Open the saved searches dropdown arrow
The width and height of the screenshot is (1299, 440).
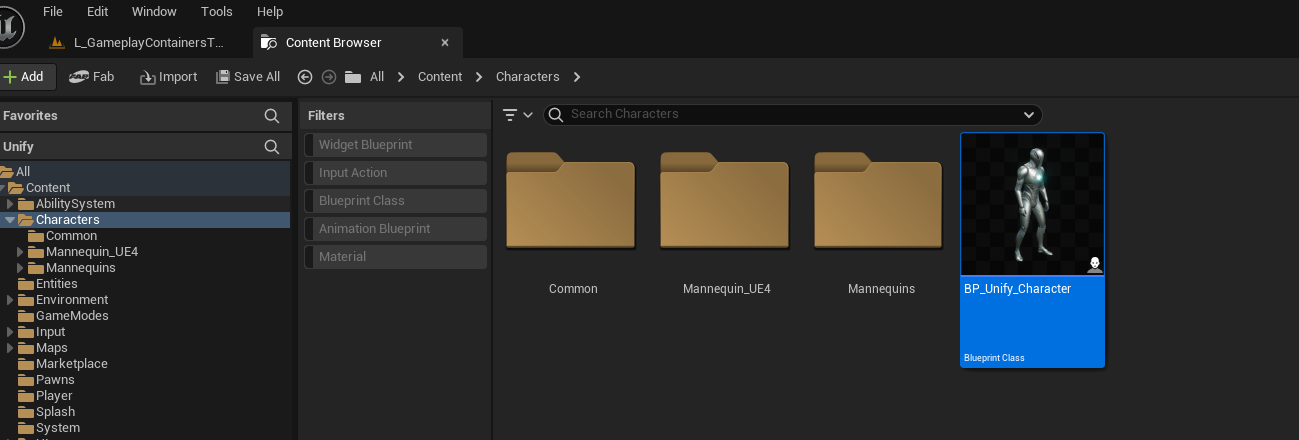pyautogui.click(x=1029, y=115)
